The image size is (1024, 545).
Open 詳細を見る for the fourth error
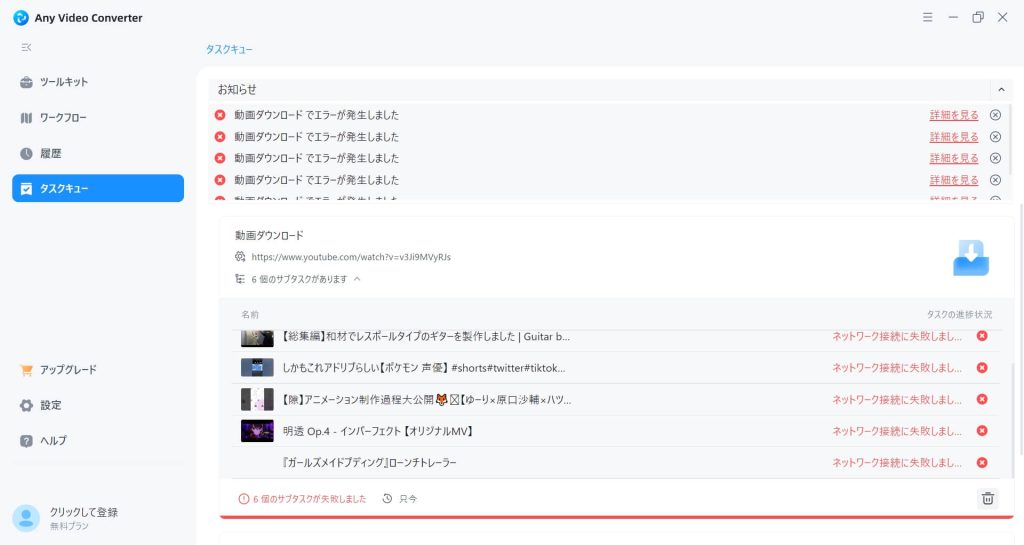[953, 179]
